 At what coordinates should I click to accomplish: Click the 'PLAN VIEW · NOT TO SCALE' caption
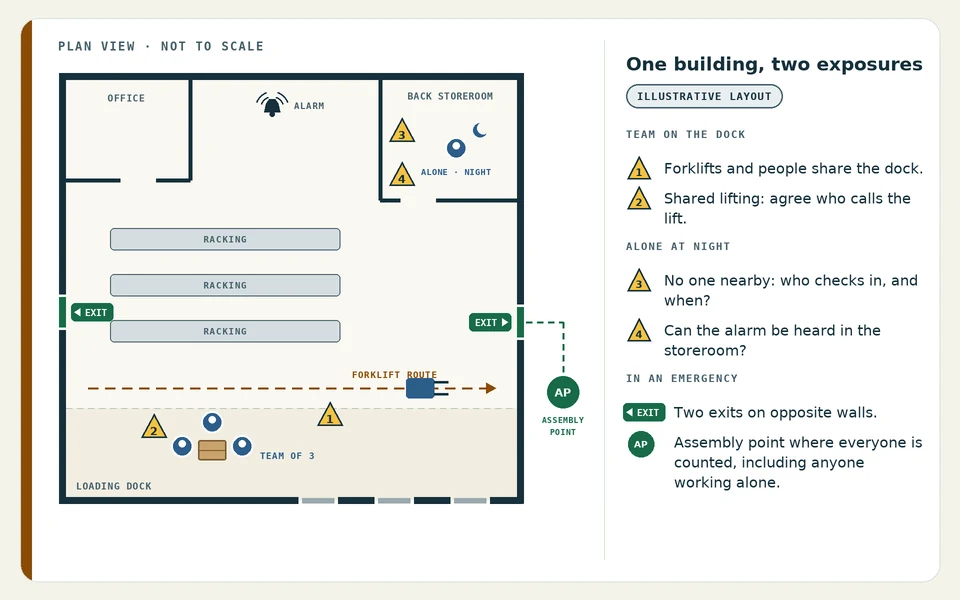click(x=161, y=47)
